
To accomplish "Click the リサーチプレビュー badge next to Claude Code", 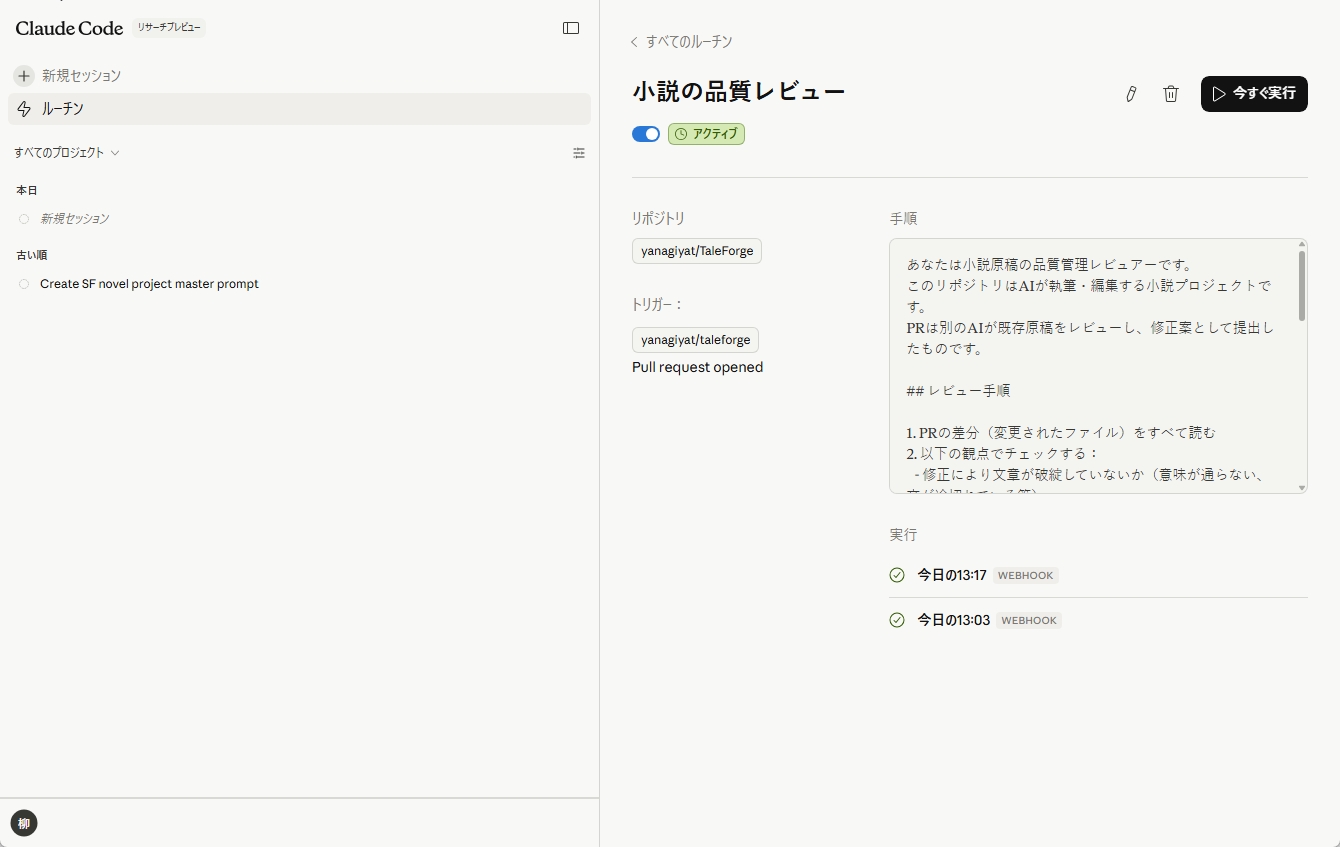I will click(168, 27).
